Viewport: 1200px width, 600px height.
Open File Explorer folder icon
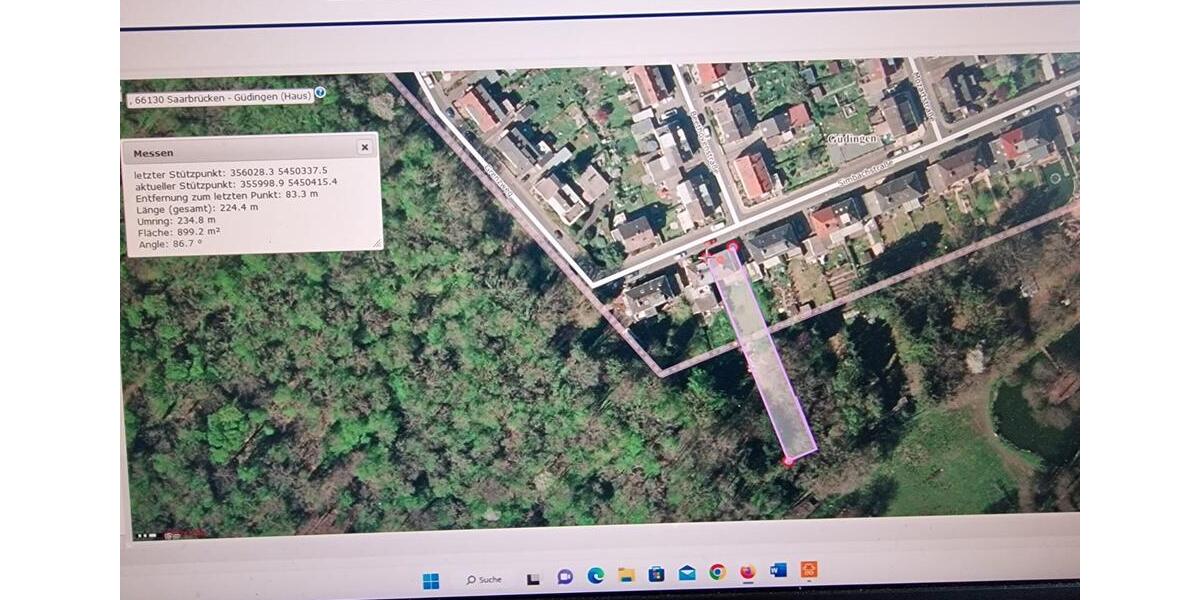(x=627, y=575)
